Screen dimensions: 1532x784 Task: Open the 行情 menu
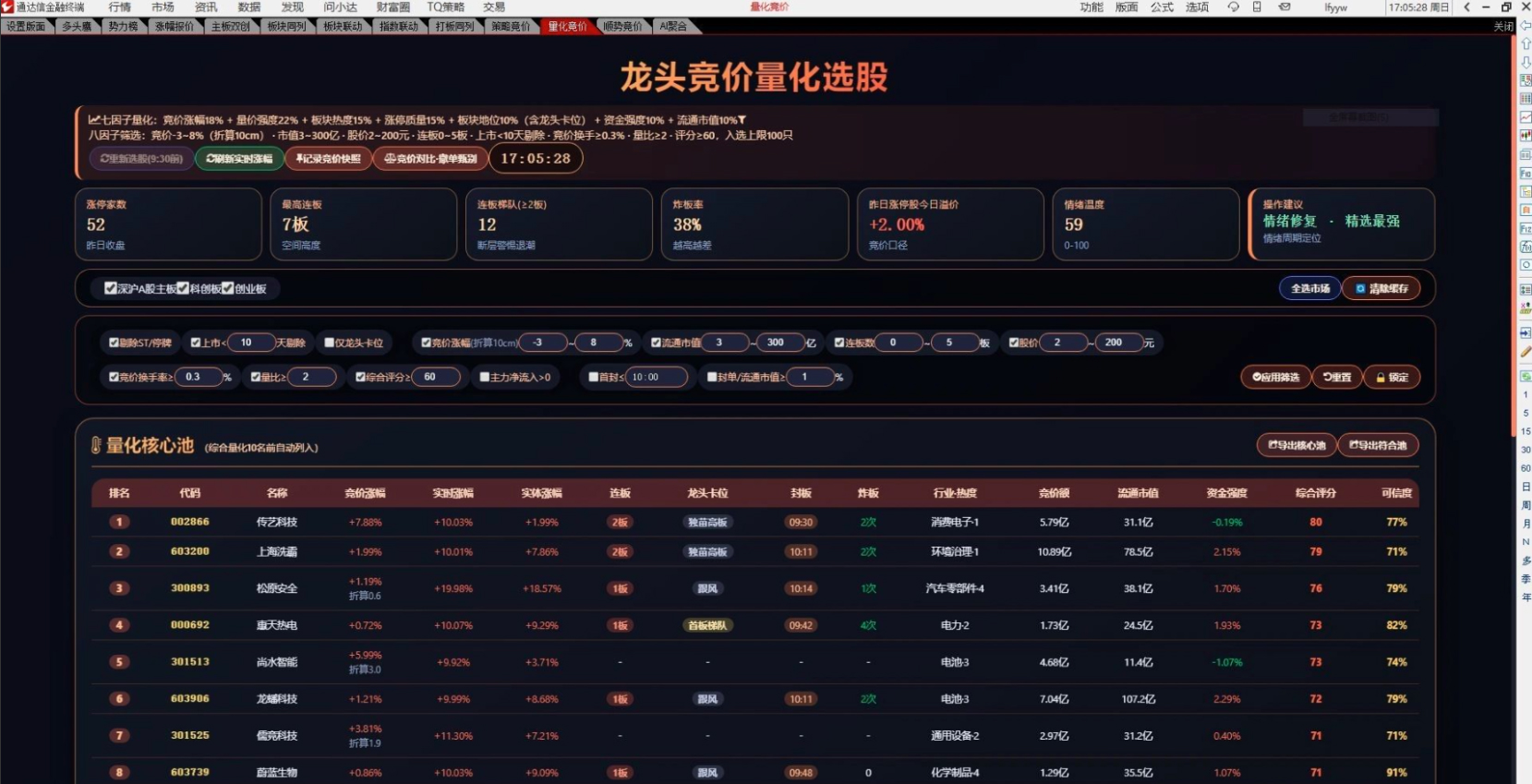(120, 7)
